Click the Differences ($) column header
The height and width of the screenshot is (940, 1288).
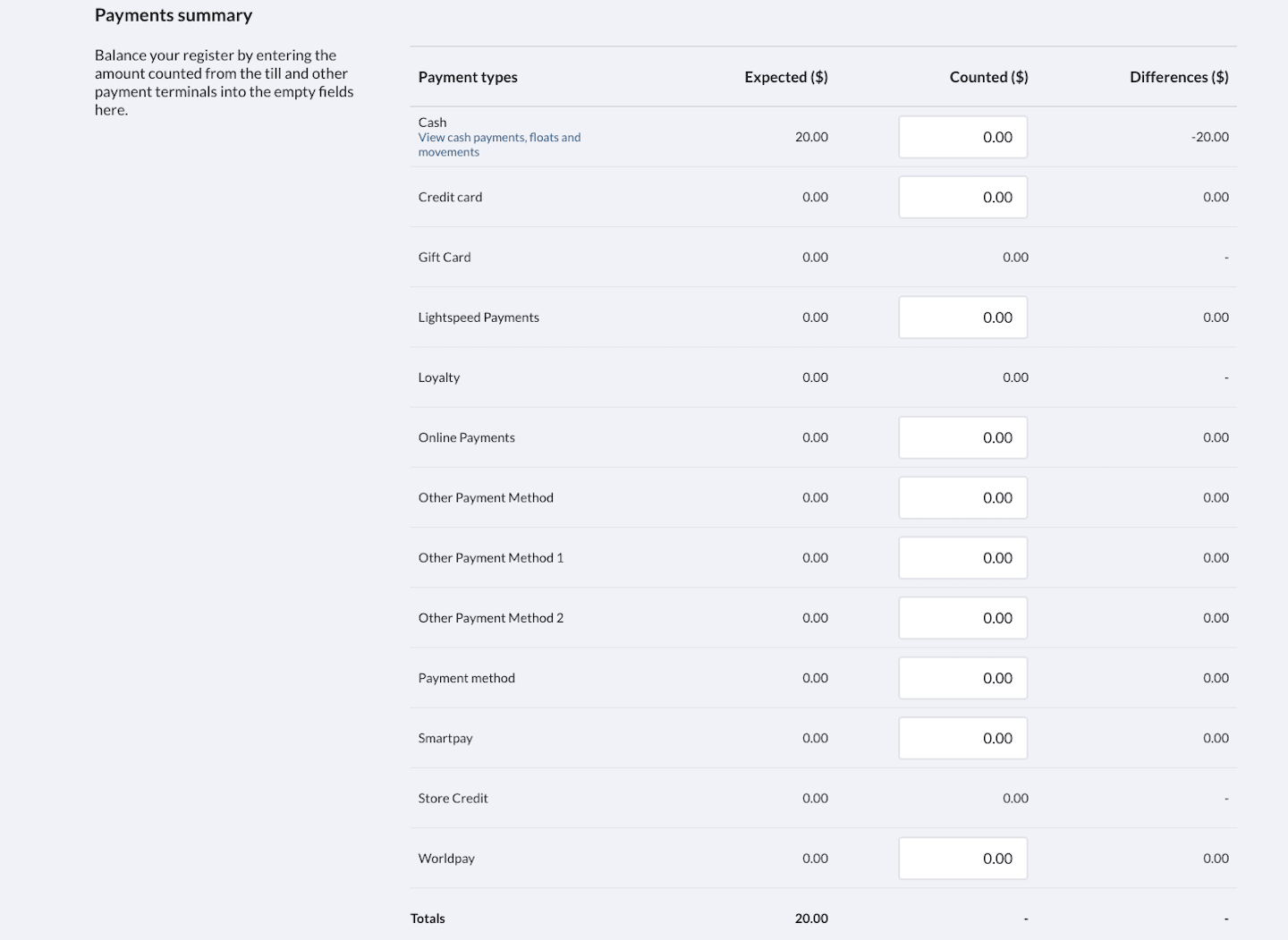(1178, 77)
